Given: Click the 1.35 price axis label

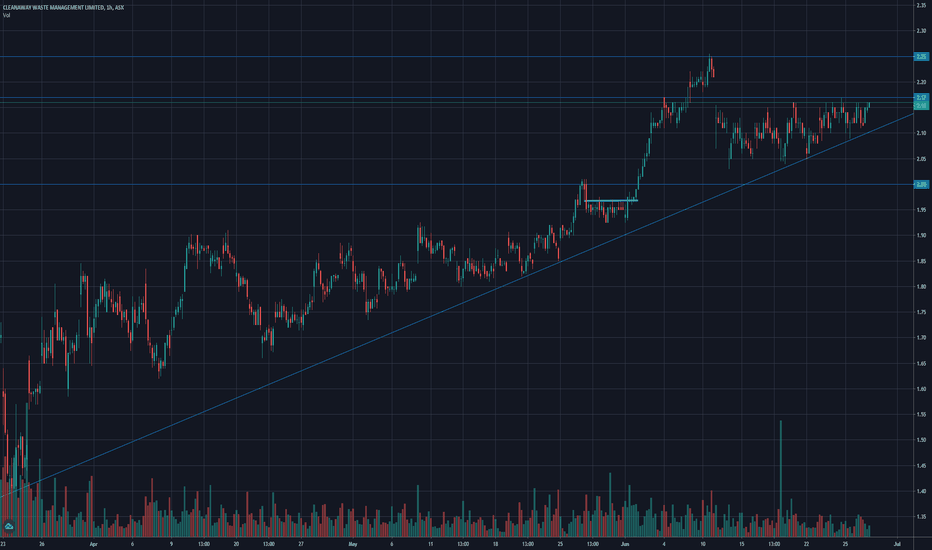Looking at the screenshot, I should tap(921, 517).
